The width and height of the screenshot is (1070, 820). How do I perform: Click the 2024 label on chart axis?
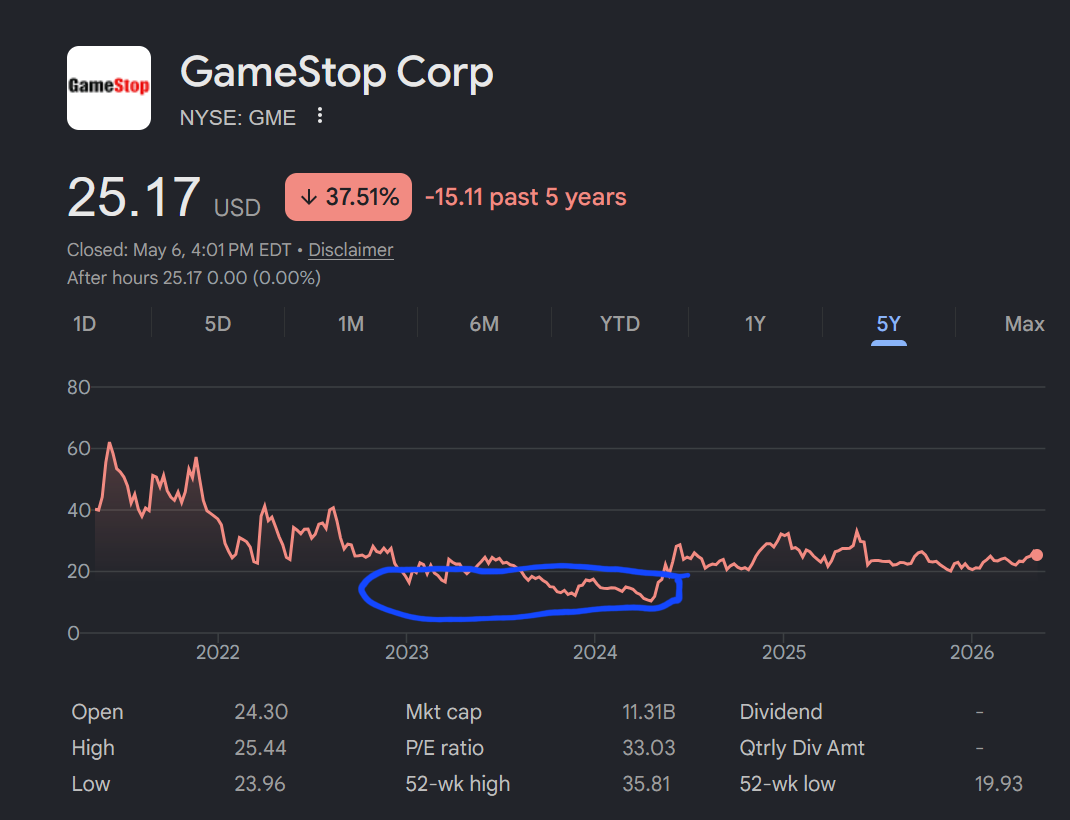click(x=594, y=652)
